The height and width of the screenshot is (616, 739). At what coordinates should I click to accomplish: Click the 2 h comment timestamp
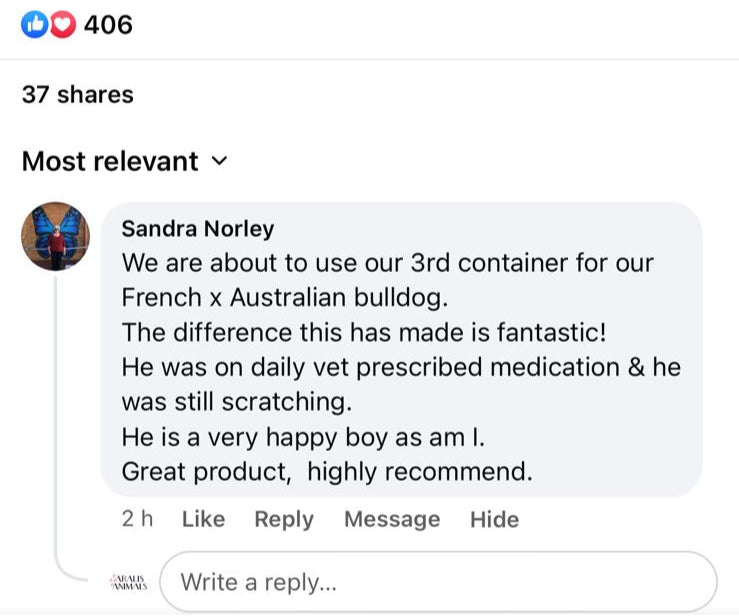pos(138,519)
